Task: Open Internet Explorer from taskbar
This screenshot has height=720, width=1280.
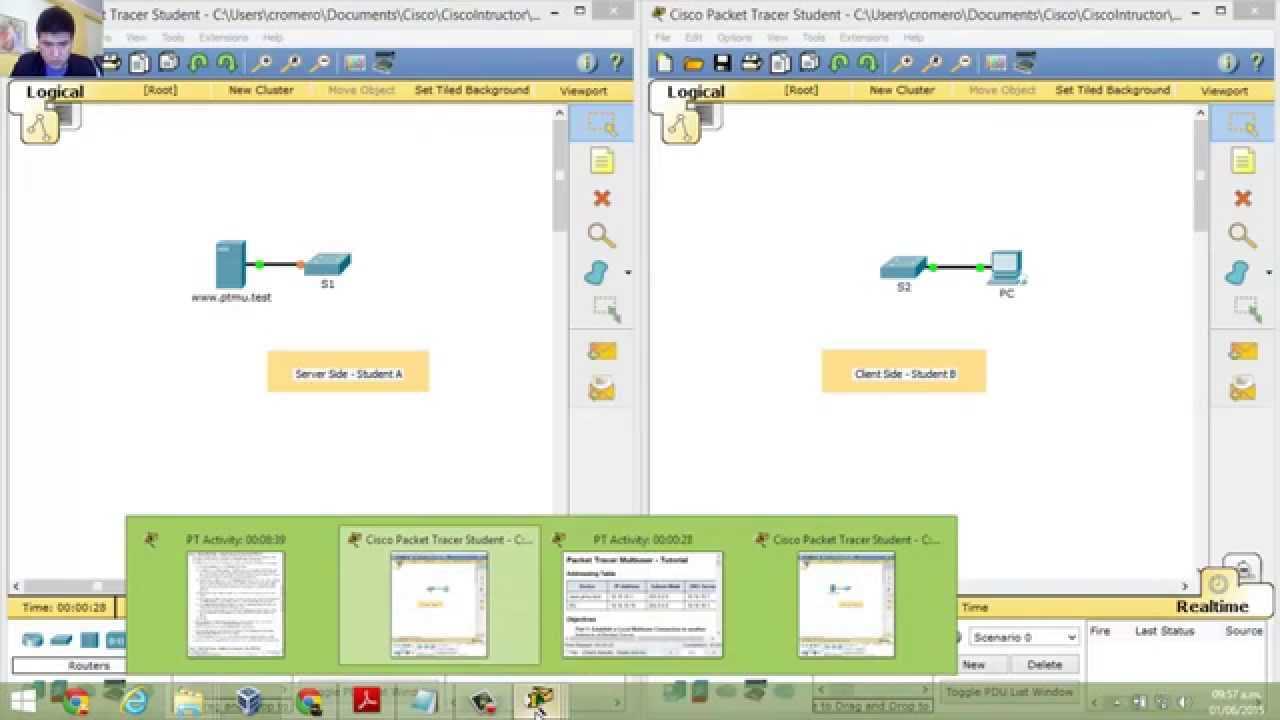Action: tap(133, 701)
